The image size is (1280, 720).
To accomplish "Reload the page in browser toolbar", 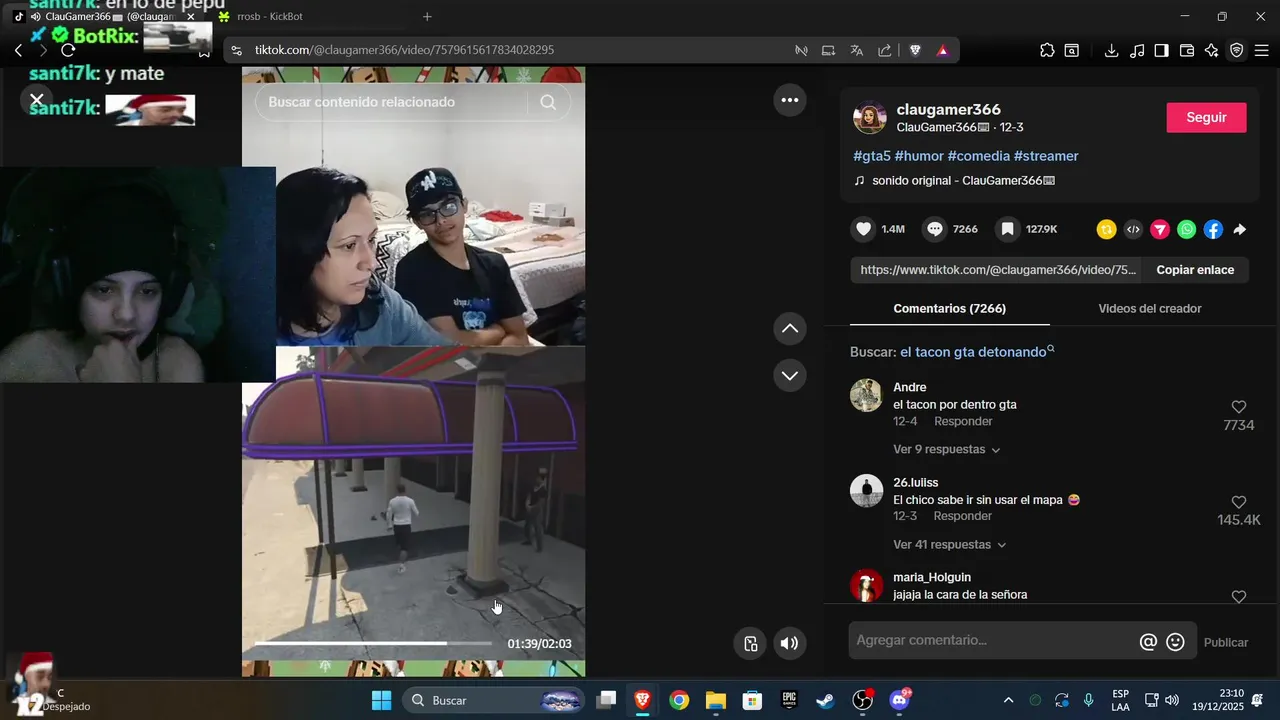I will (68, 50).
